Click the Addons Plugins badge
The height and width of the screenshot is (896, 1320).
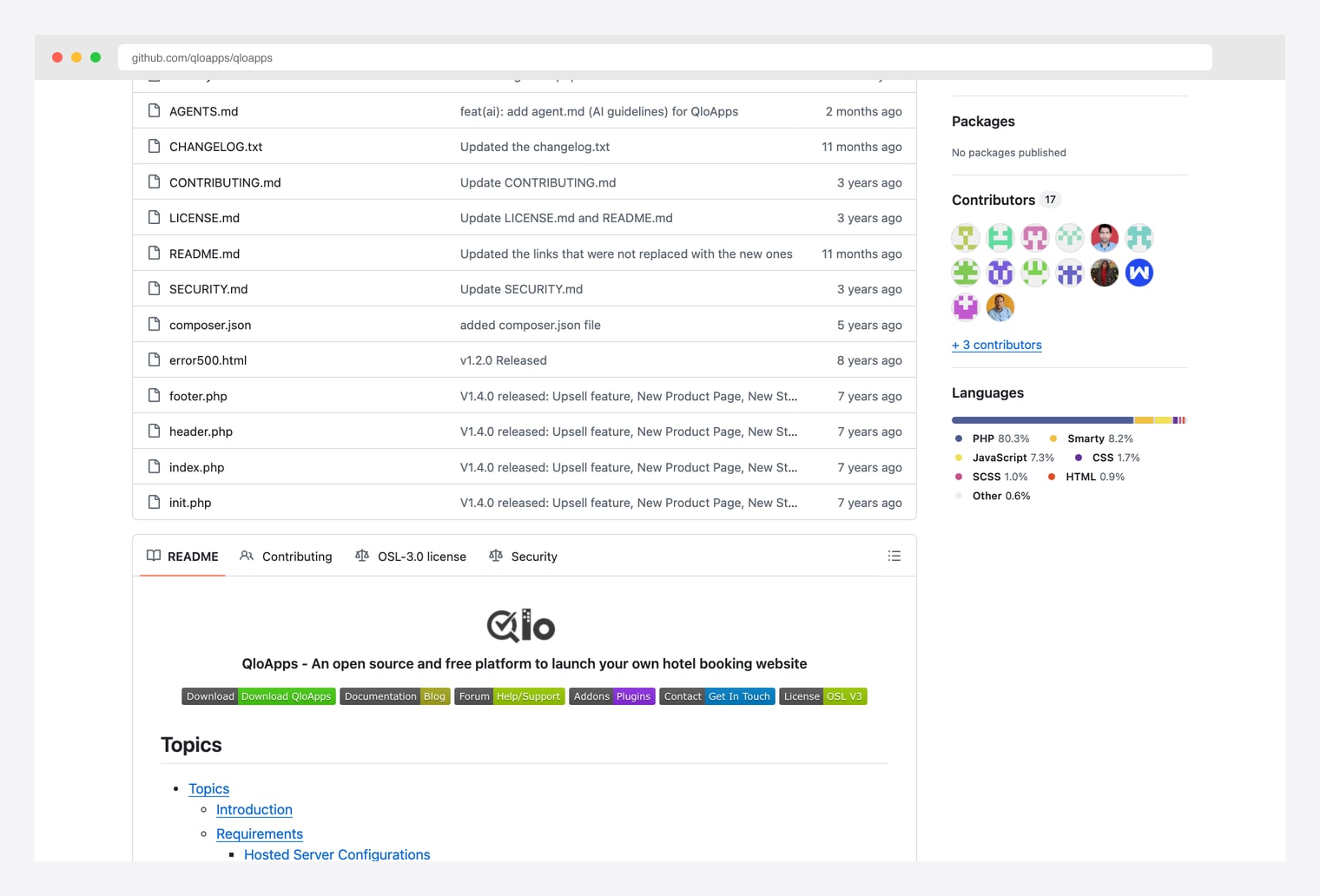click(x=612, y=696)
